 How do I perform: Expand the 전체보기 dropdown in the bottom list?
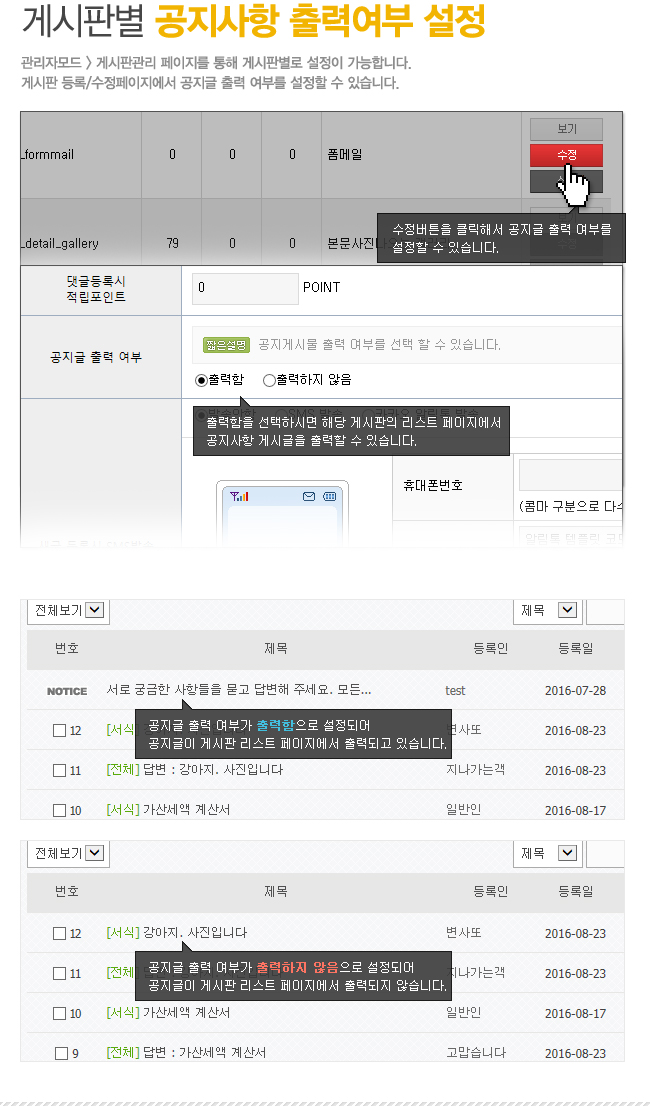pyautogui.click(x=69, y=853)
